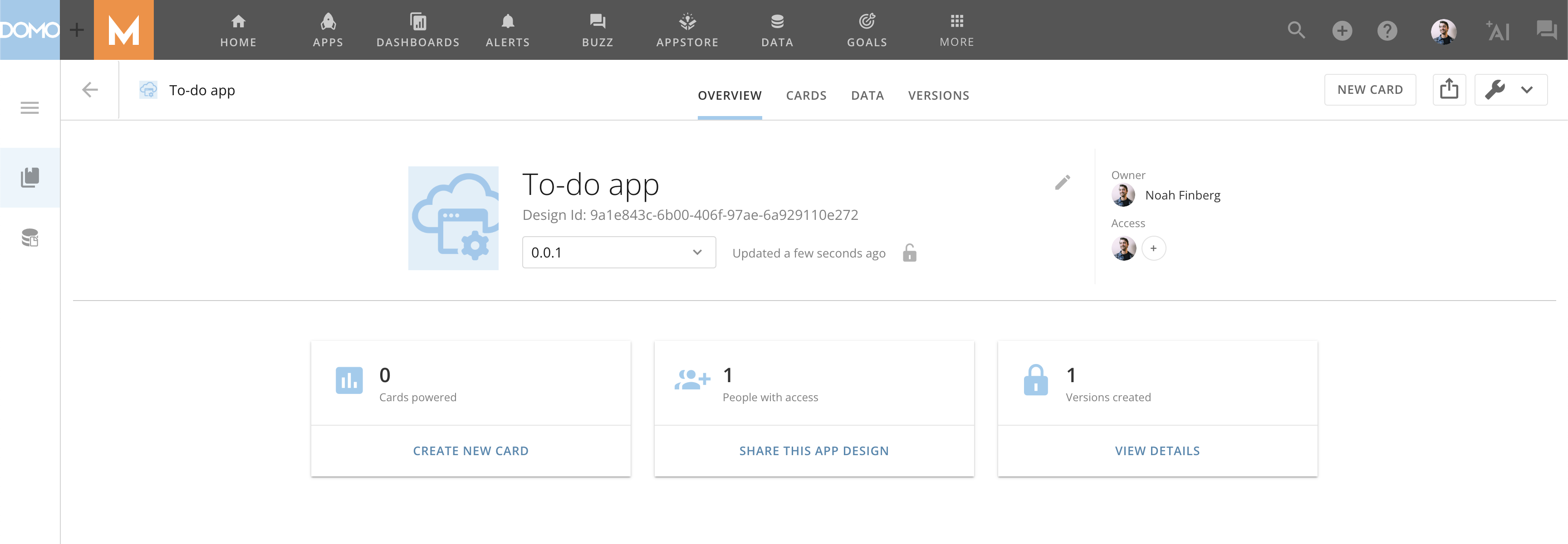Viewport: 1568px width, 544px height.
Task: Switch to the CARDS tab
Action: (x=806, y=96)
